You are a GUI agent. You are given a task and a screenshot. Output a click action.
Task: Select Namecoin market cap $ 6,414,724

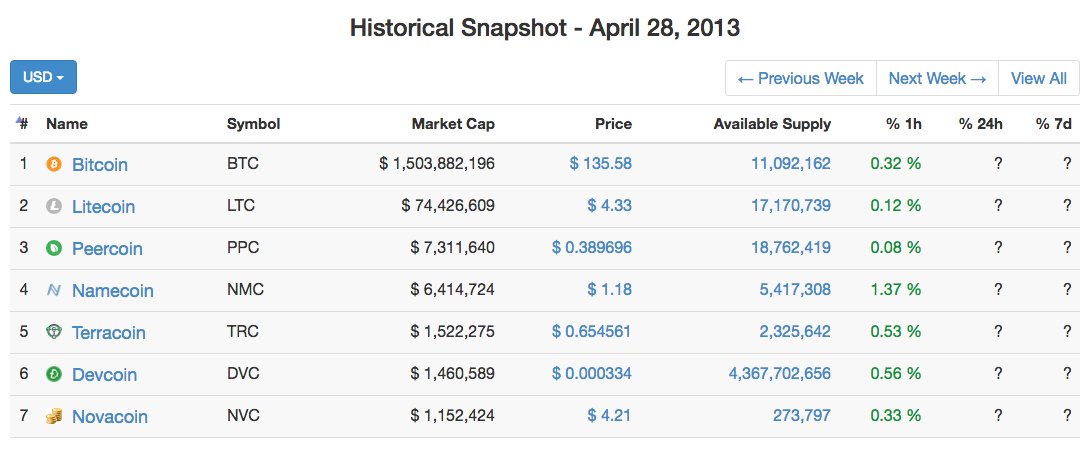coord(453,289)
